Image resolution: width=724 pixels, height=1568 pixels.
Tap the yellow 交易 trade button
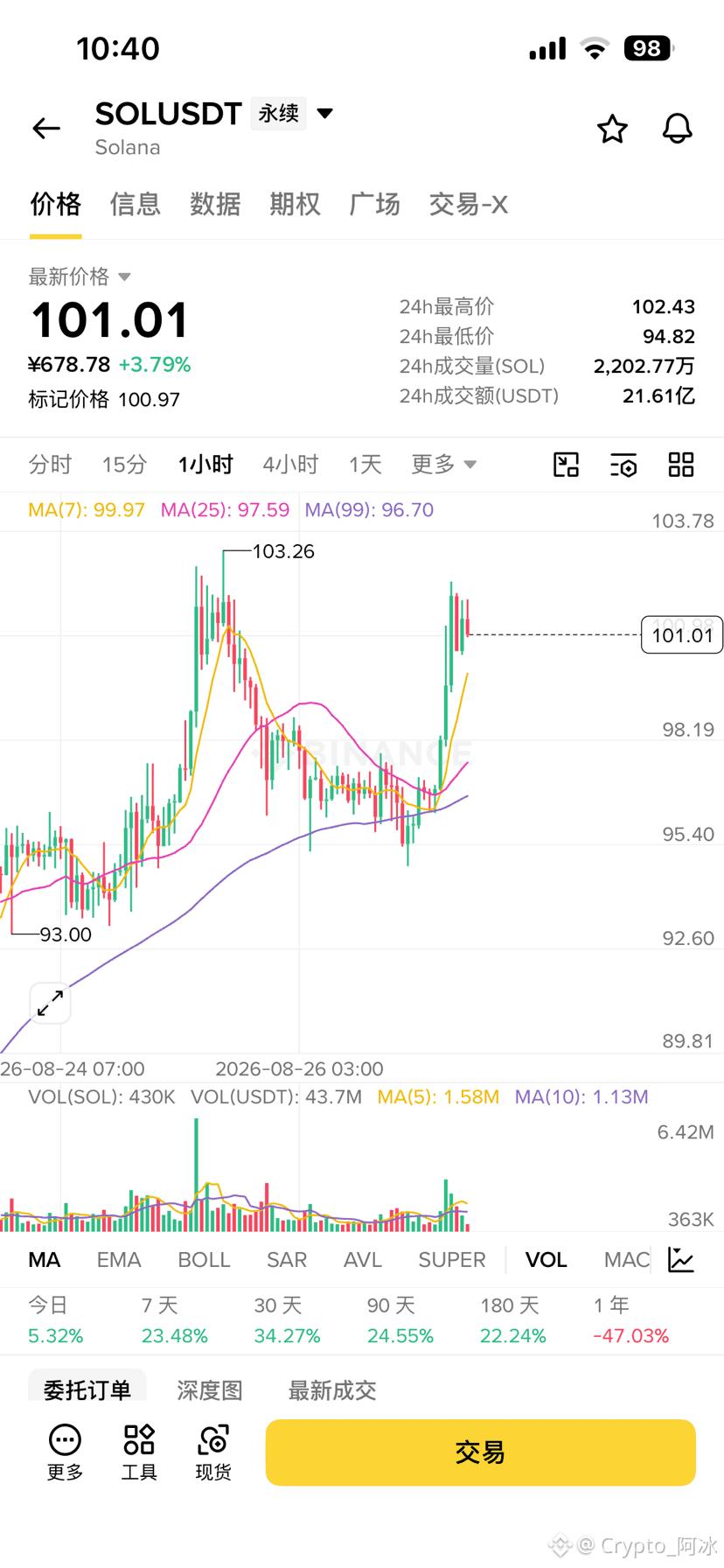pyautogui.click(x=480, y=1452)
